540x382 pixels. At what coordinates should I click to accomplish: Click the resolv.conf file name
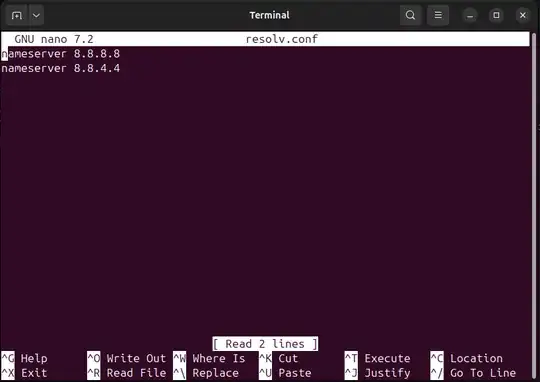282,39
